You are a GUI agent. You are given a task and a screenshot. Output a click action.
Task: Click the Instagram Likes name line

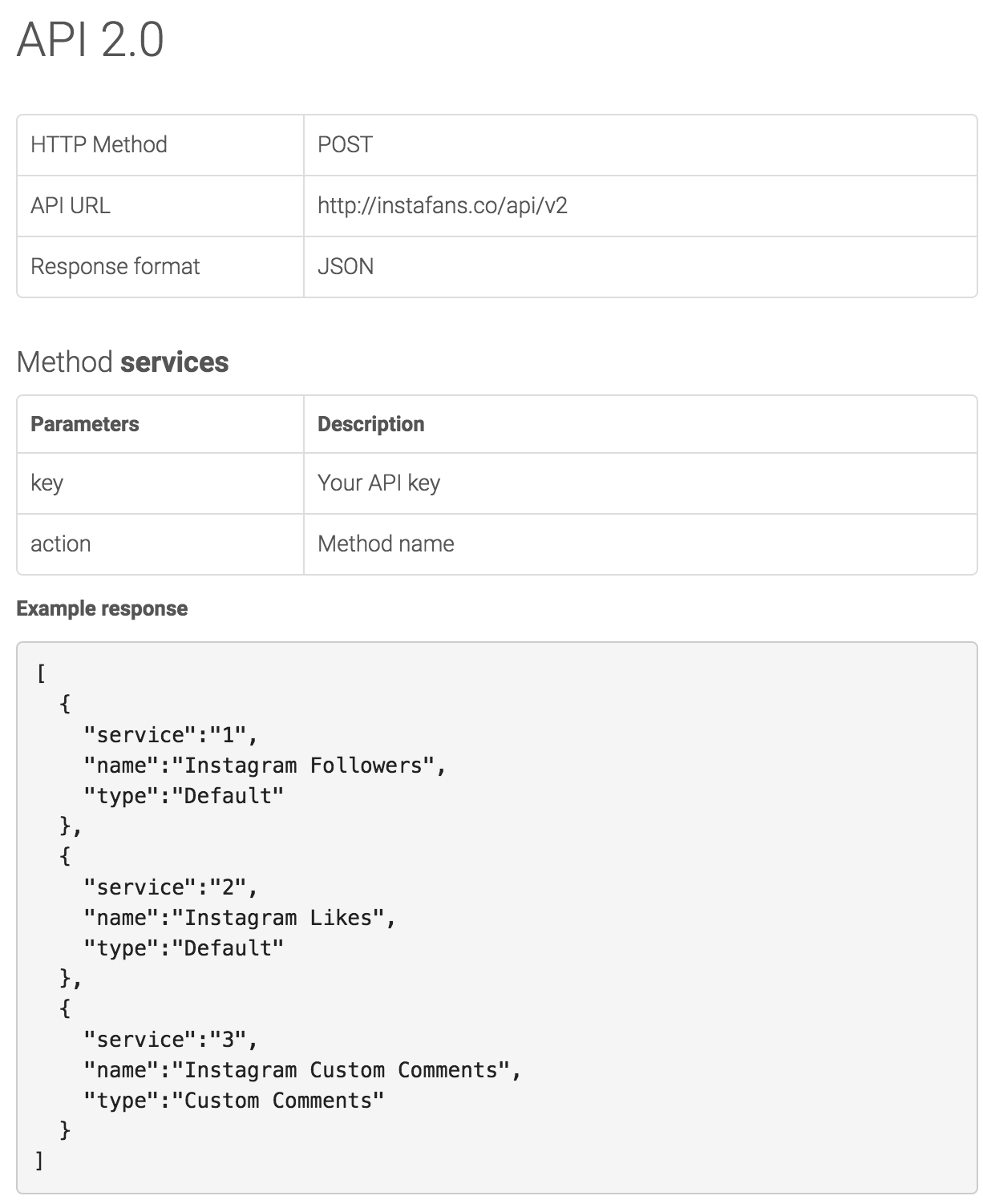tap(240, 918)
